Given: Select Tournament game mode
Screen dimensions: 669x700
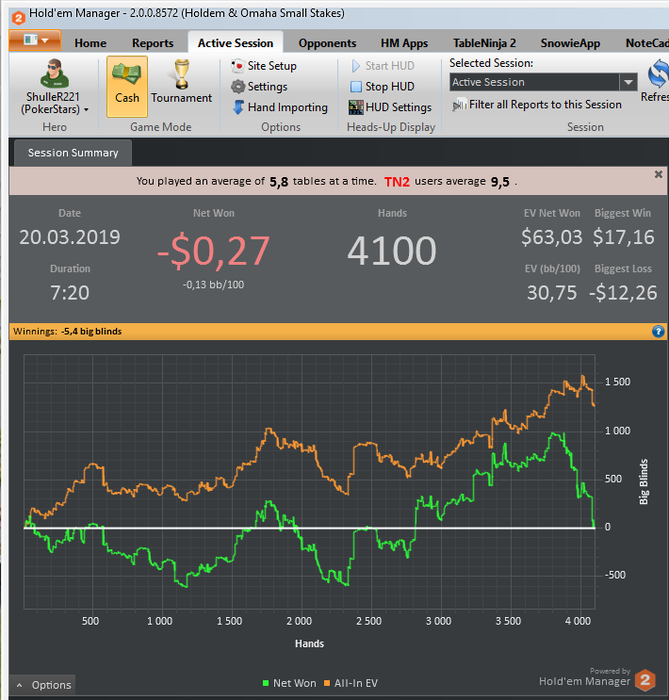Looking at the screenshot, I should [x=181, y=82].
